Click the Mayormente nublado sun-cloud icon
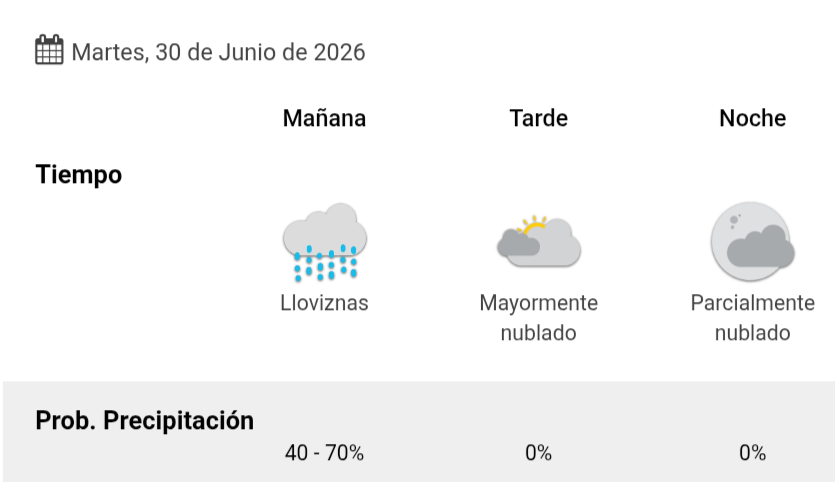 (x=538, y=241)
